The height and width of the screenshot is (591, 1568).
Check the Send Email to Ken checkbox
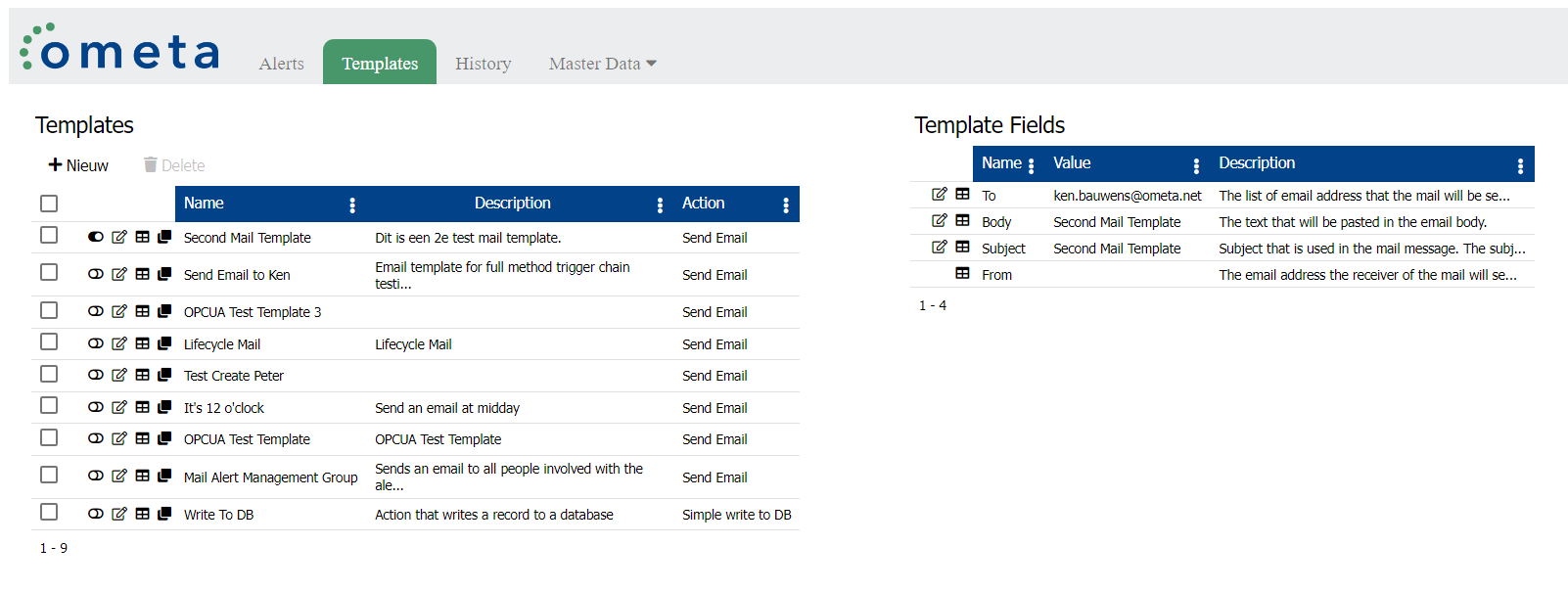point(49,272)
